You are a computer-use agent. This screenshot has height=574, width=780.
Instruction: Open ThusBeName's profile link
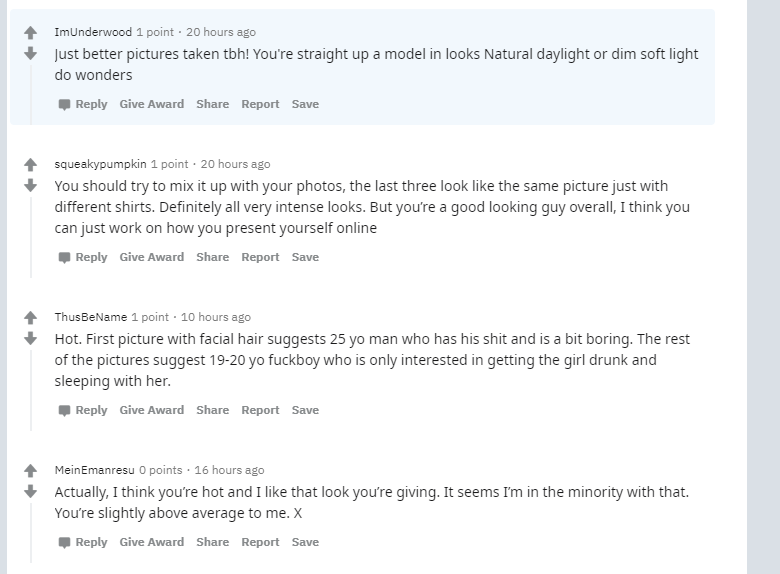pyautogui.click(x=90, y=317)
